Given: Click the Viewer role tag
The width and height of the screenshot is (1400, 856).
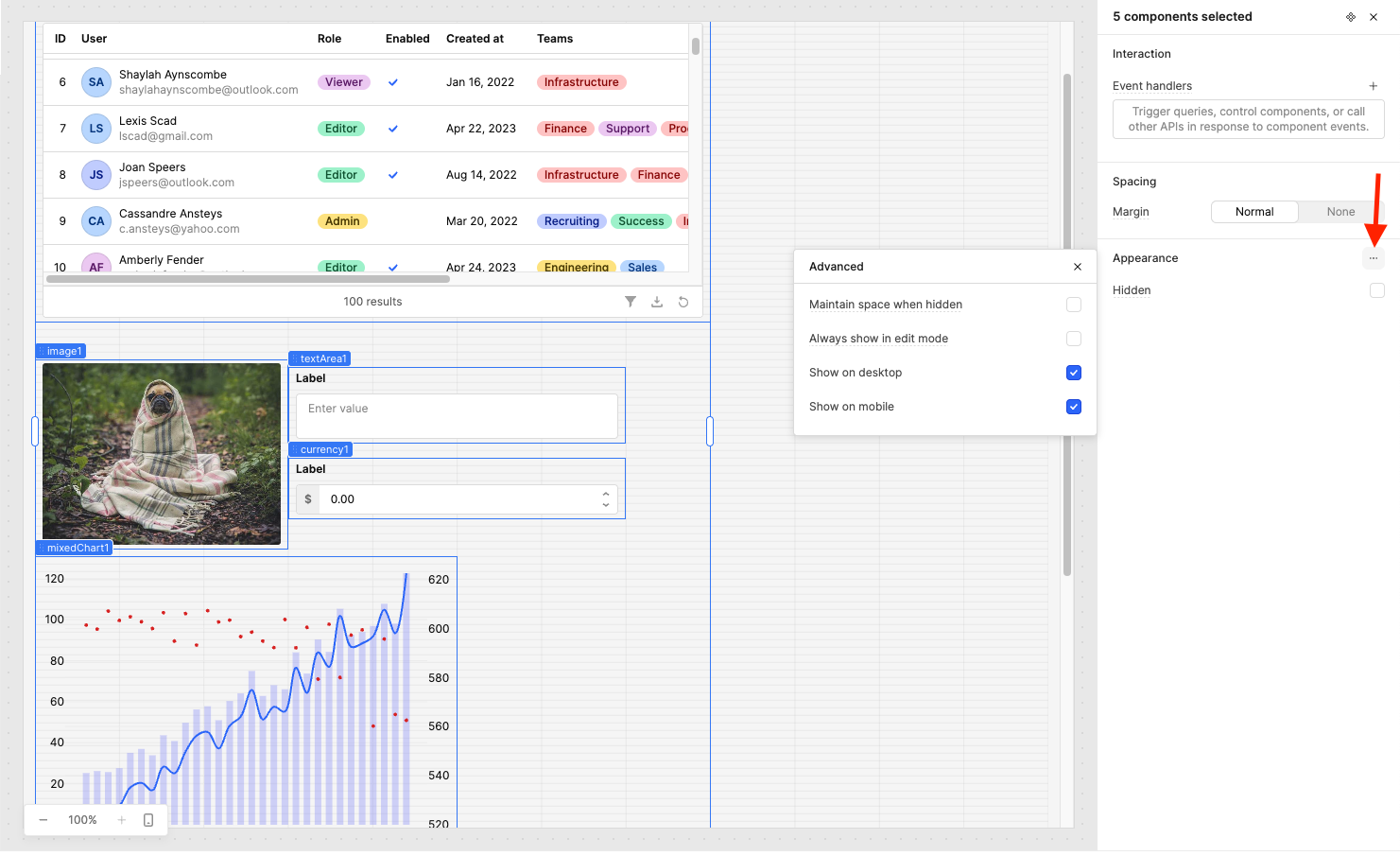Looking at the screenshot, I should coord(344,82).
